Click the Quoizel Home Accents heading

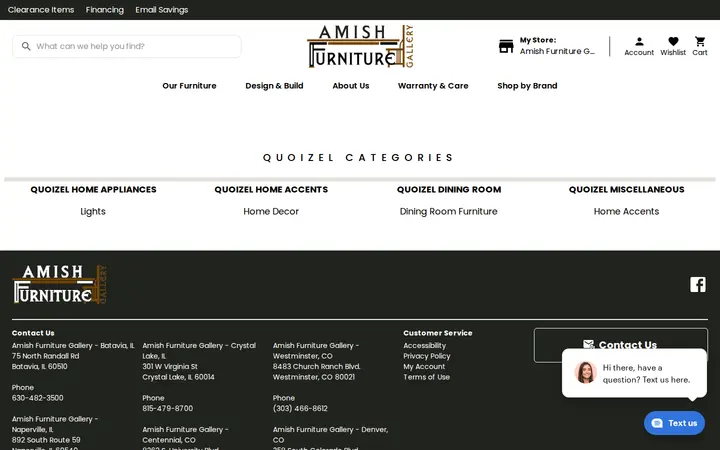[271, 190]
